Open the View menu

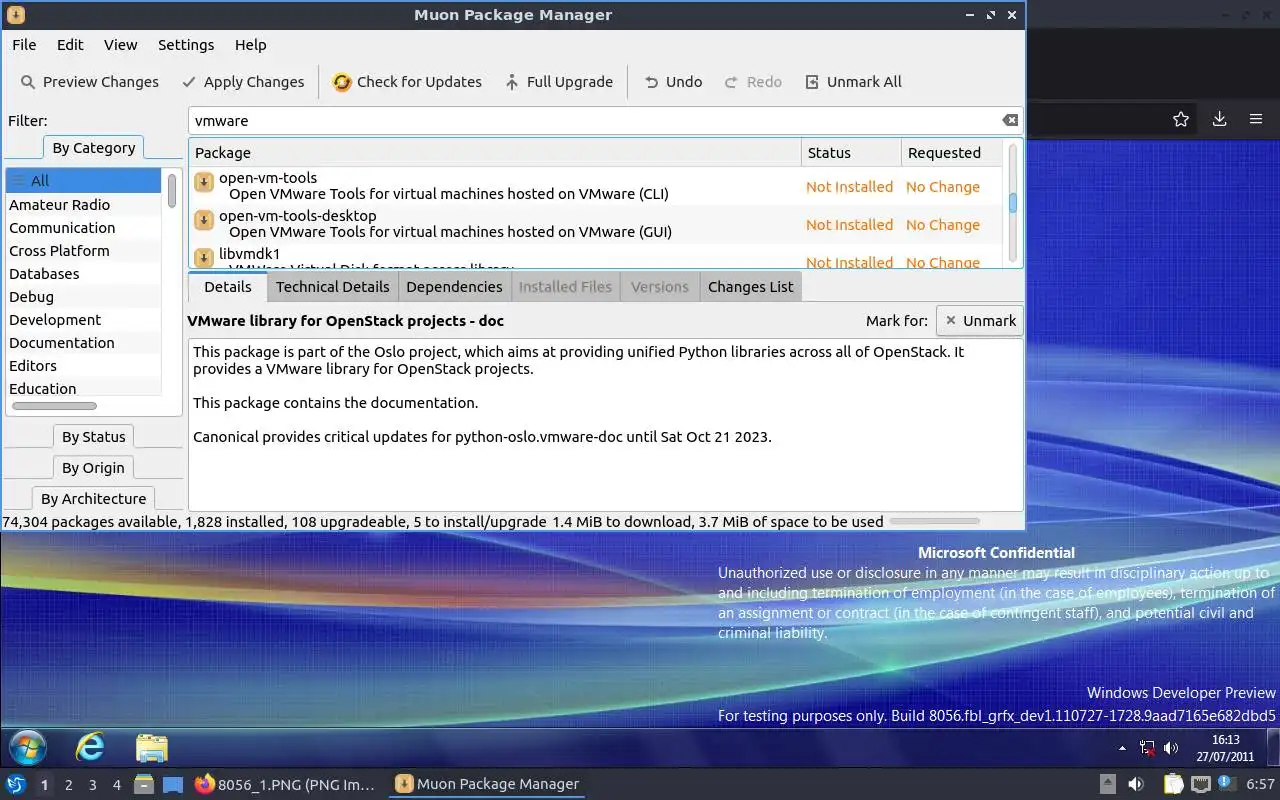(x=121, y=45)
